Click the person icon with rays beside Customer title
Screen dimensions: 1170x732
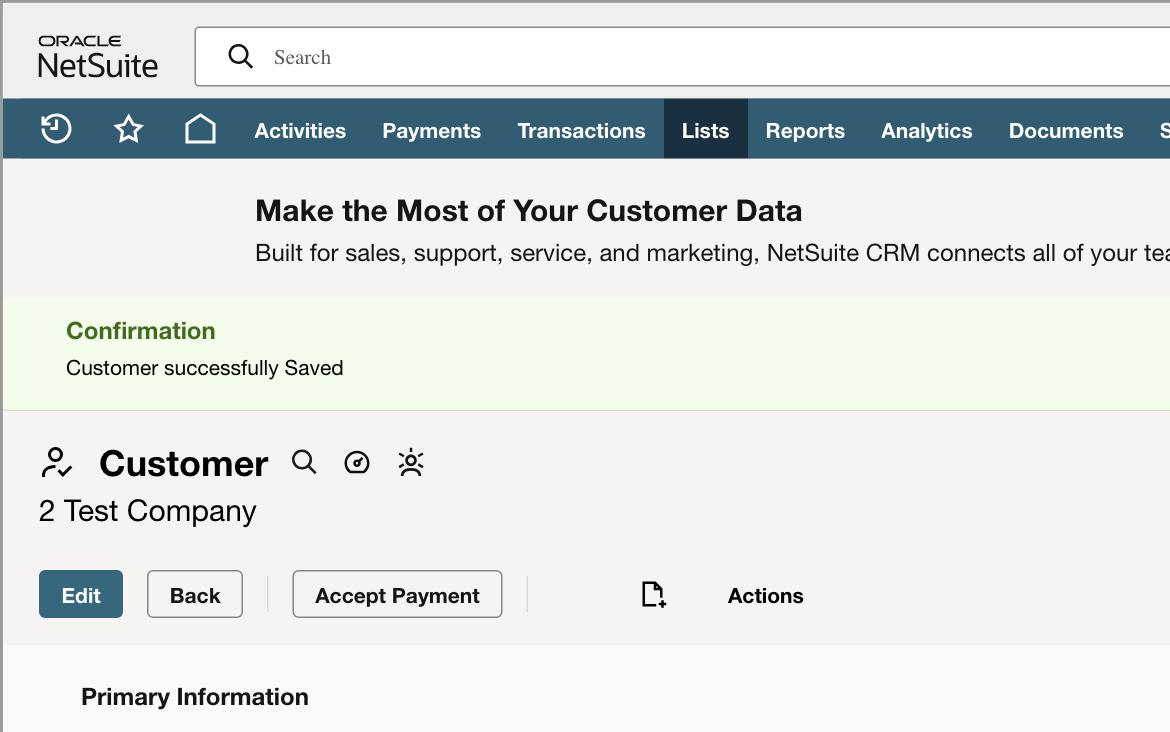(410, 463)
